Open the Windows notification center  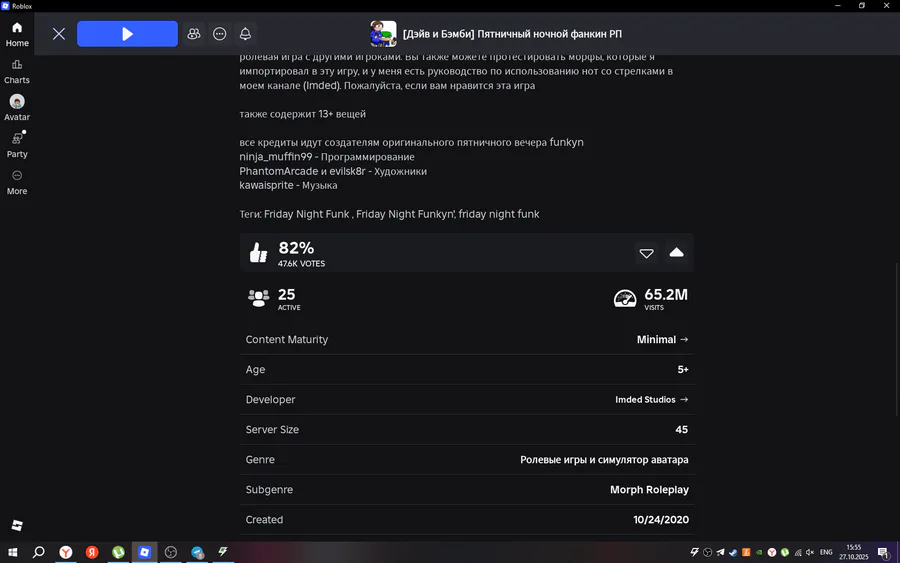[x=883, y=553]
